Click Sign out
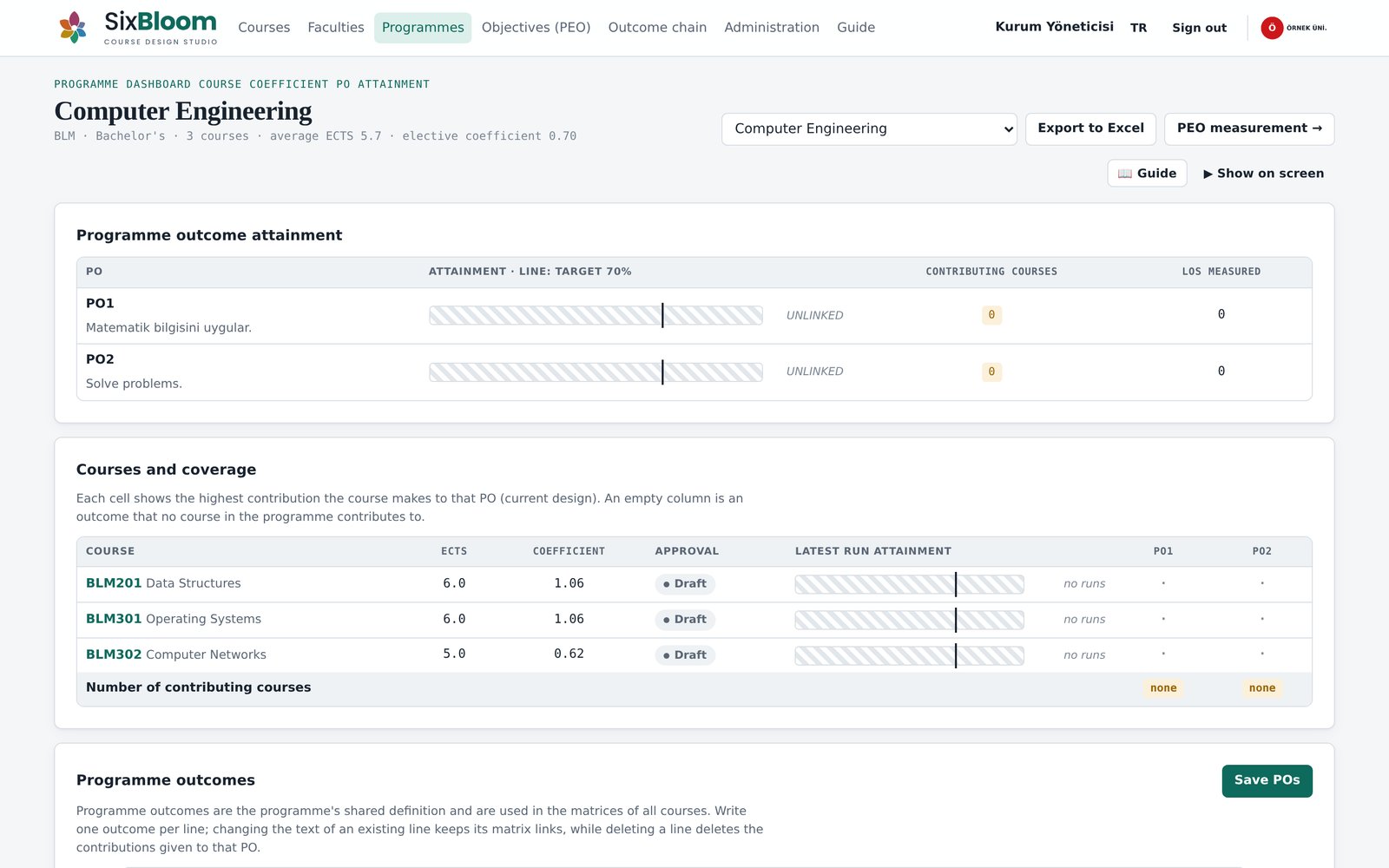This screenshot has width=1389, height=868. [x=1199, y=28]
